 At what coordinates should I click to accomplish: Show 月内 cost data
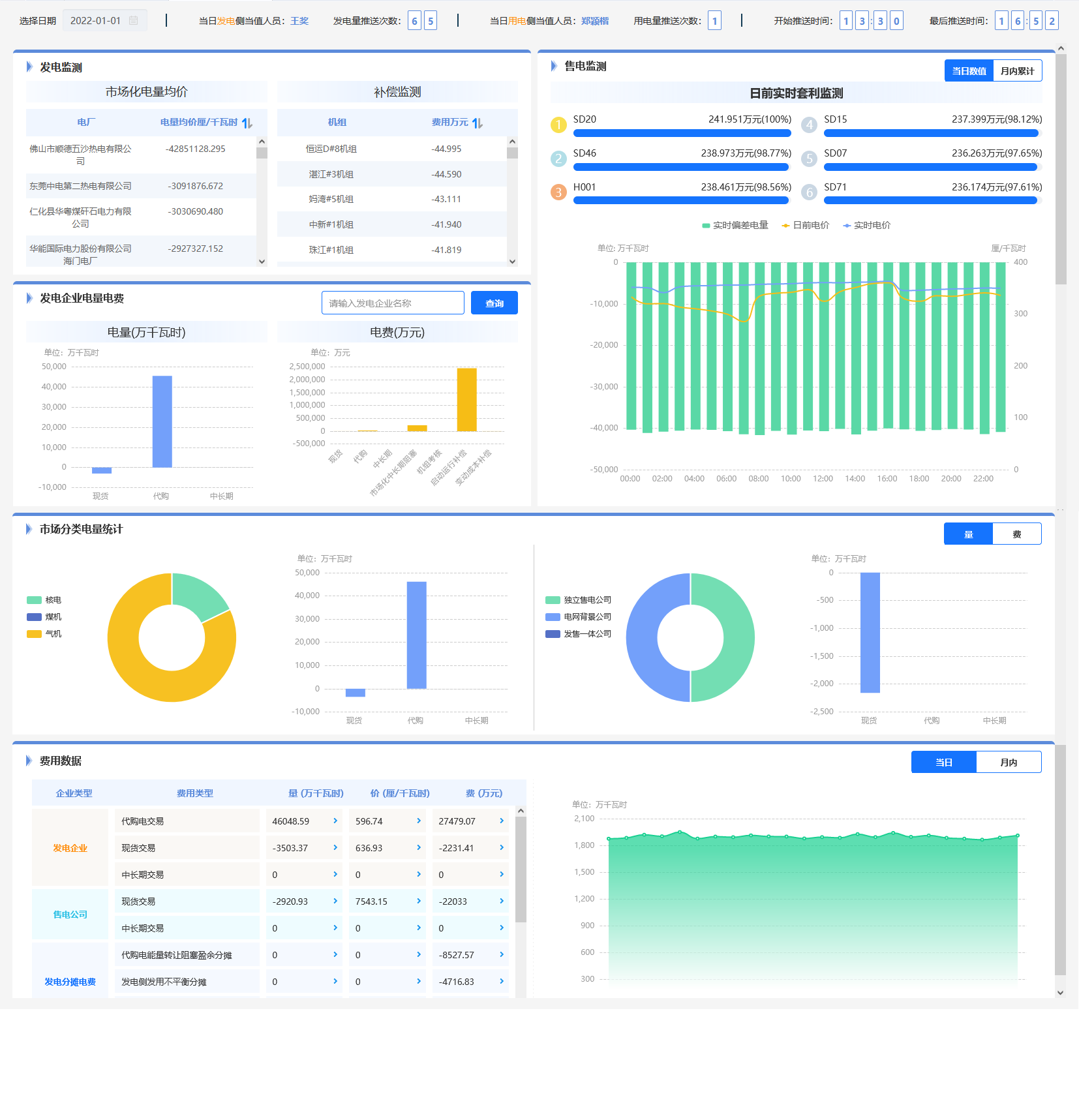pos(1009,763)
